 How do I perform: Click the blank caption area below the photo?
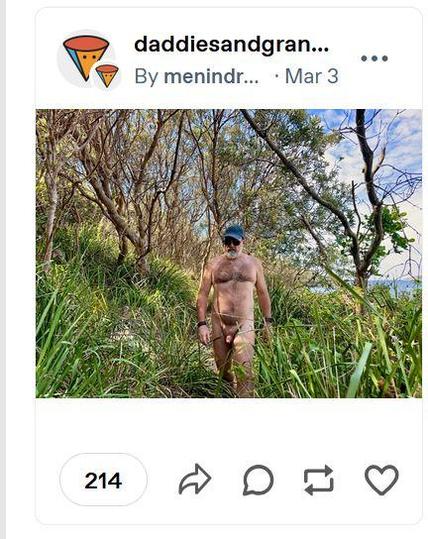[229, 425]
